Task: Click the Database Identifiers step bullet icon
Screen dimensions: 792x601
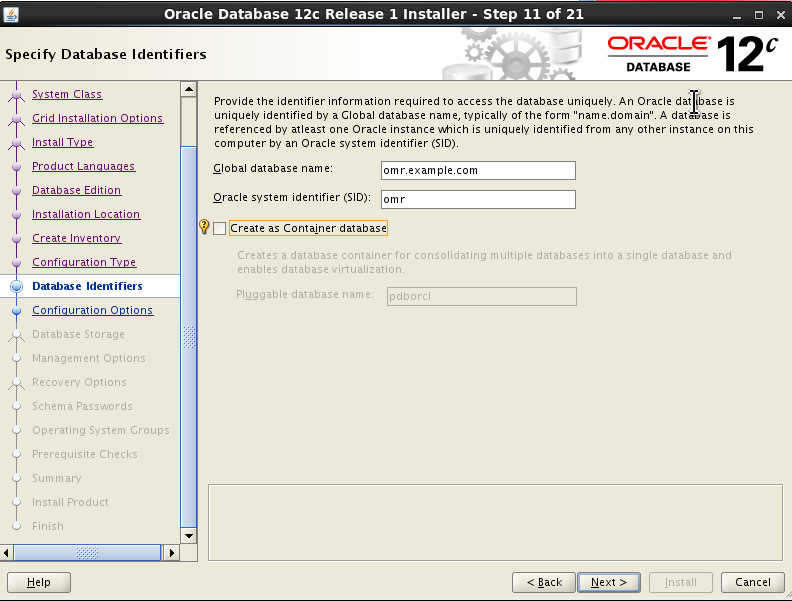Action: click(x=16, y=286)
